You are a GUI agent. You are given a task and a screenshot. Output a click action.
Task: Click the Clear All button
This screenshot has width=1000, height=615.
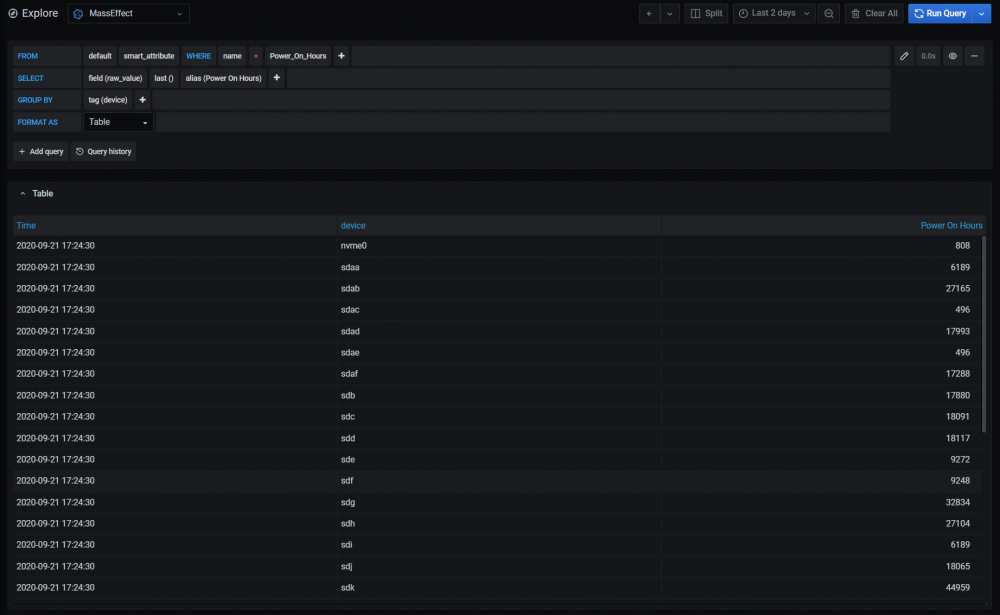coord(874,13)
